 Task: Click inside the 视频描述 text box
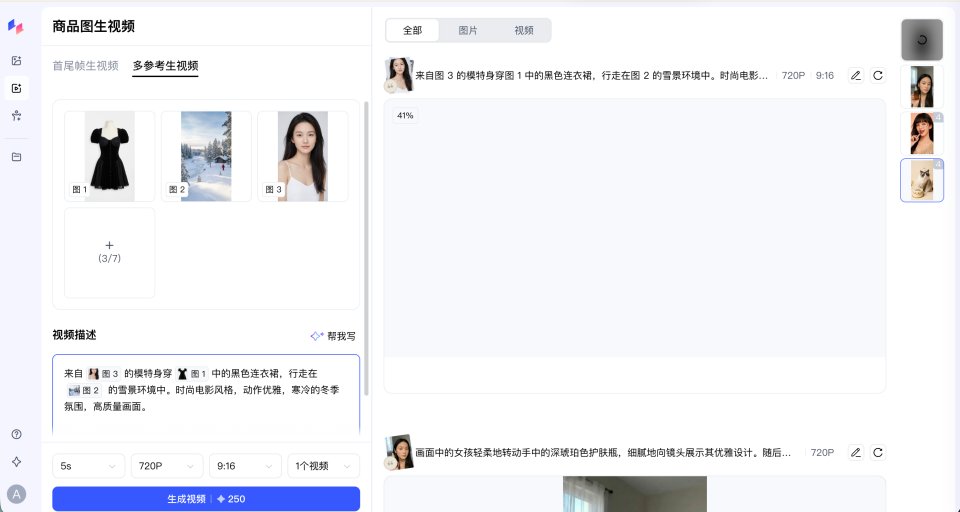point(206,397)
